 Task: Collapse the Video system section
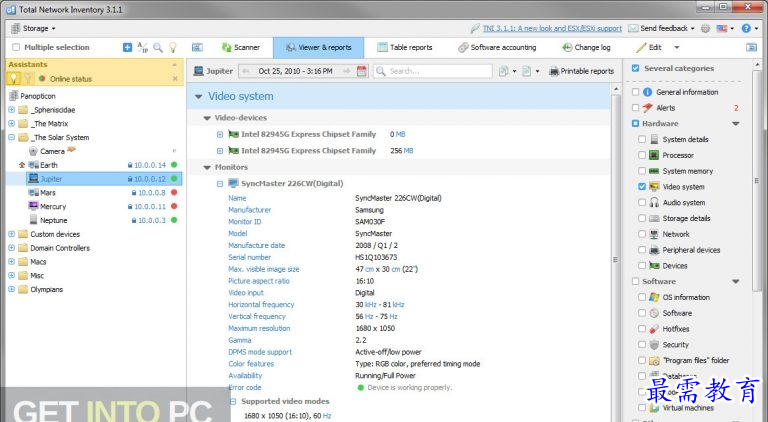pyautogui.click(x=198, y=96)
